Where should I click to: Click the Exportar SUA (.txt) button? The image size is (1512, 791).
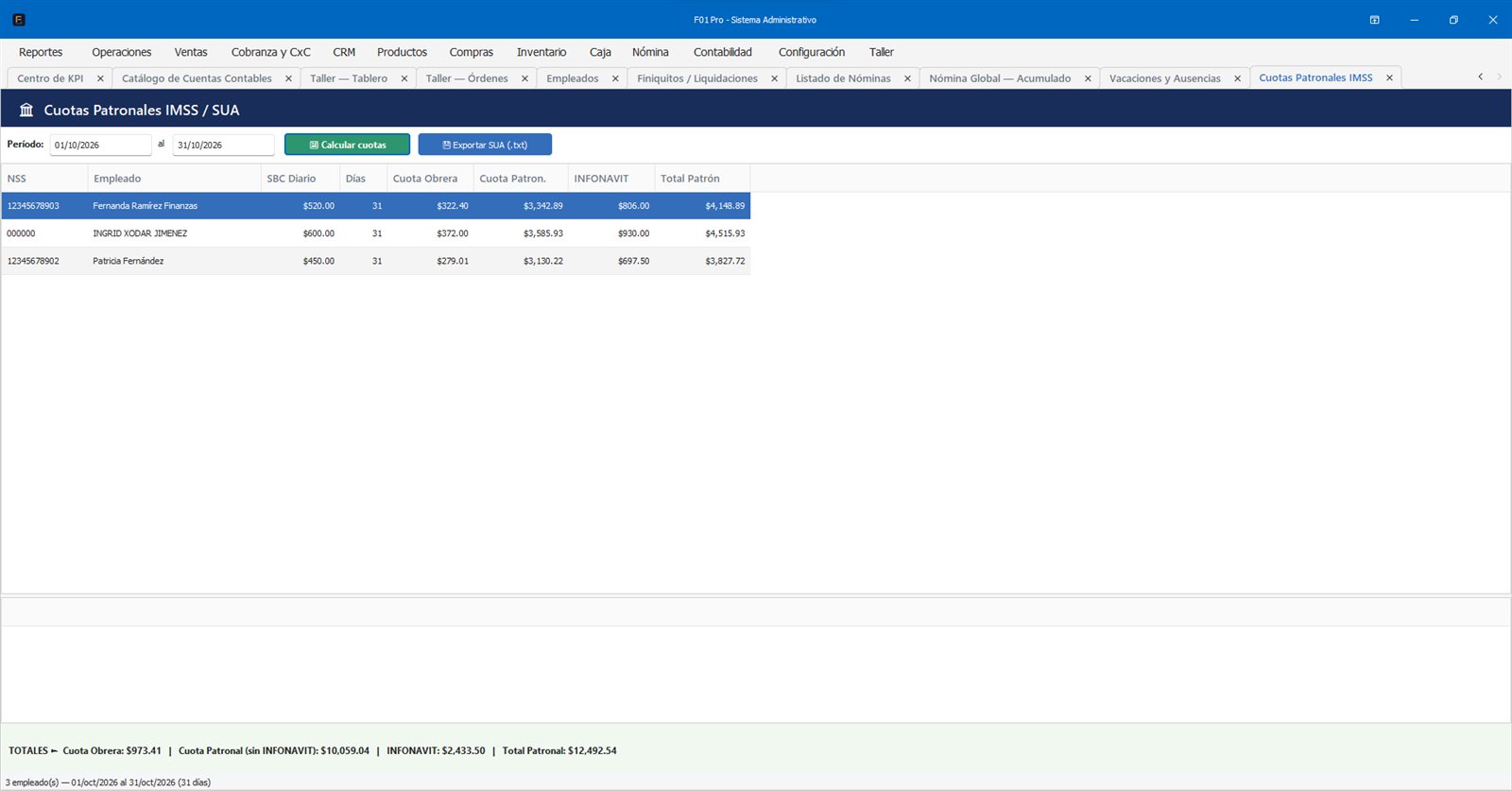(x=485, y=145)
